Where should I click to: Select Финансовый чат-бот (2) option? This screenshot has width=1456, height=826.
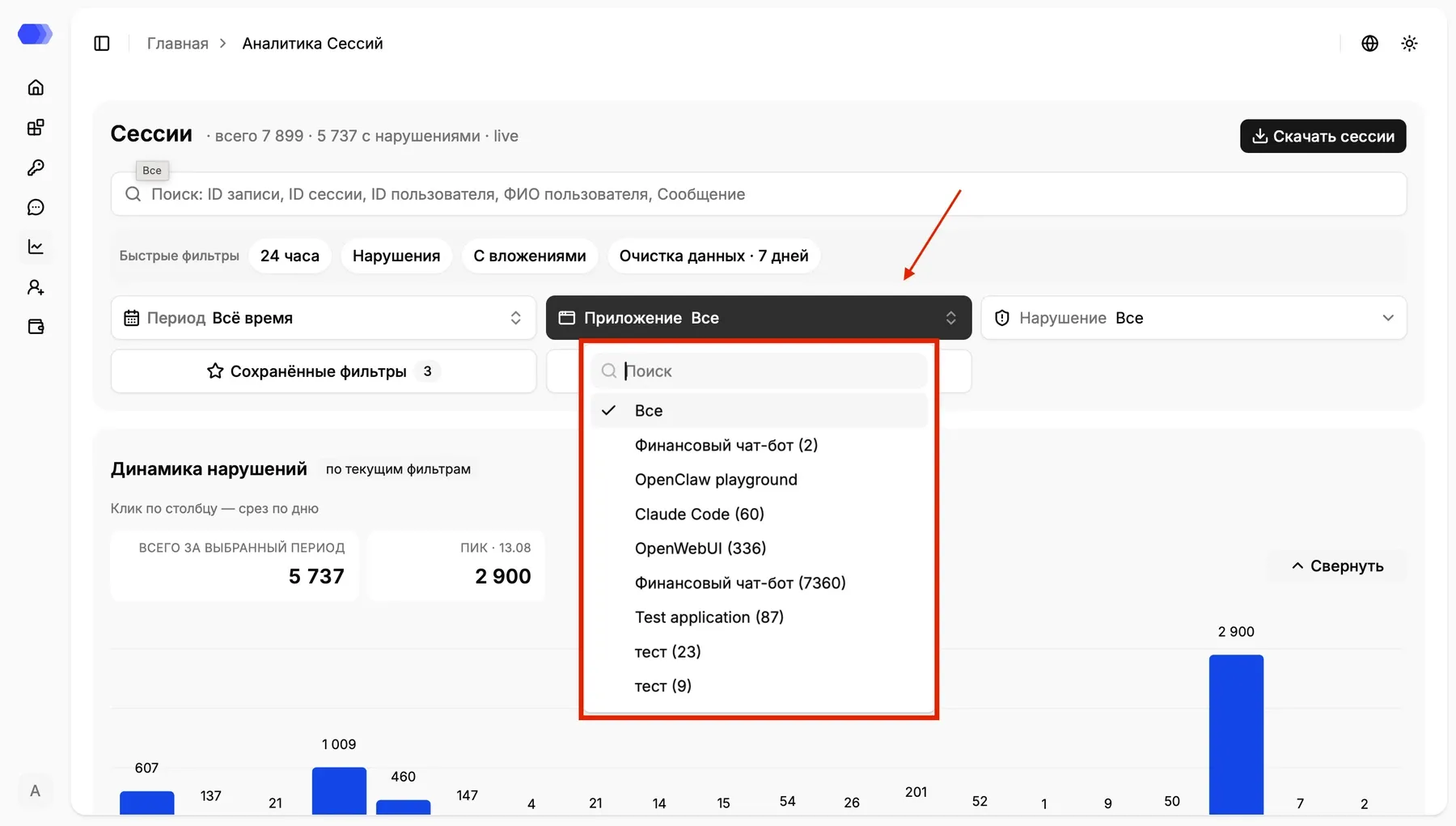tap(758, 445)
